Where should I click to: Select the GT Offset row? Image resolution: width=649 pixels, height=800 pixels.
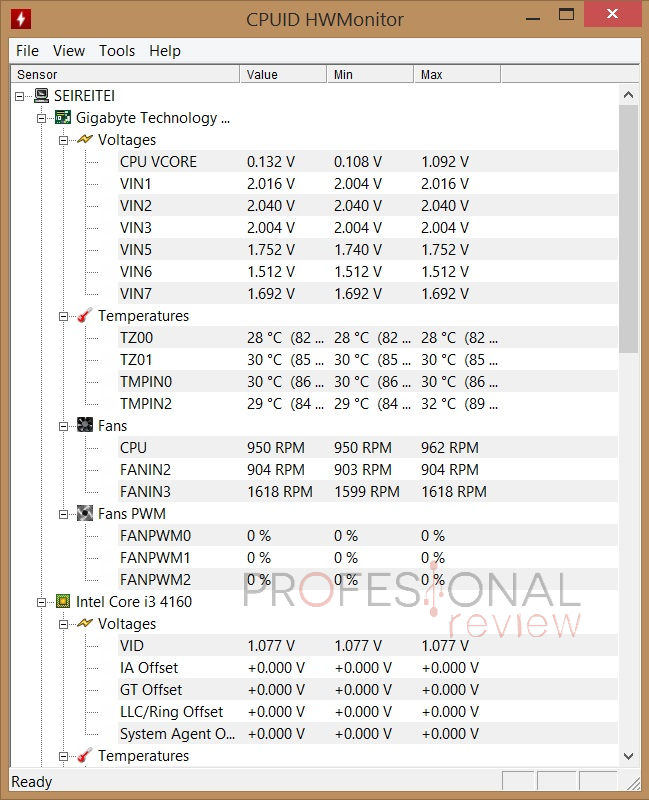(x=367, y=689)
